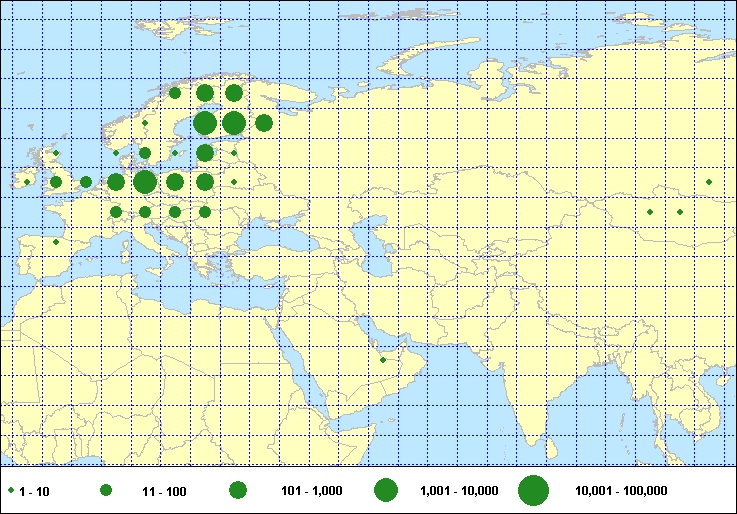Click the 1 - 10 diamond legend symbol
This screenshot has height=514, width=737.
10,491
